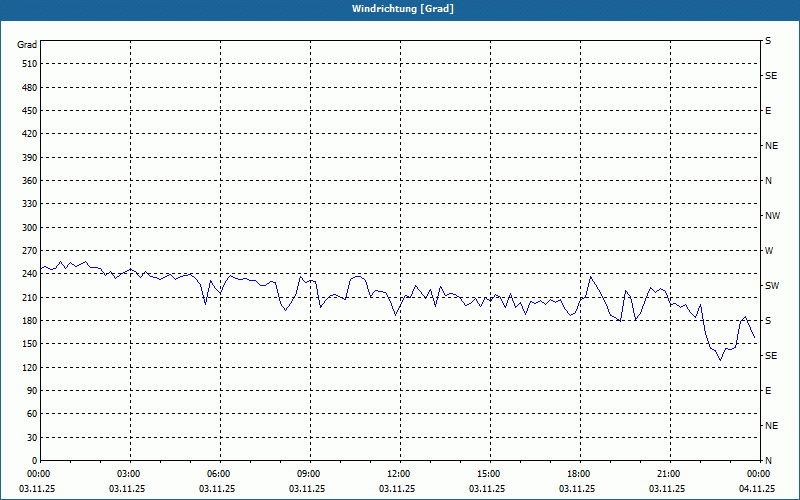Click the 420 degree axis label
This screenshot has width=800, height=500.
[30, 134]
